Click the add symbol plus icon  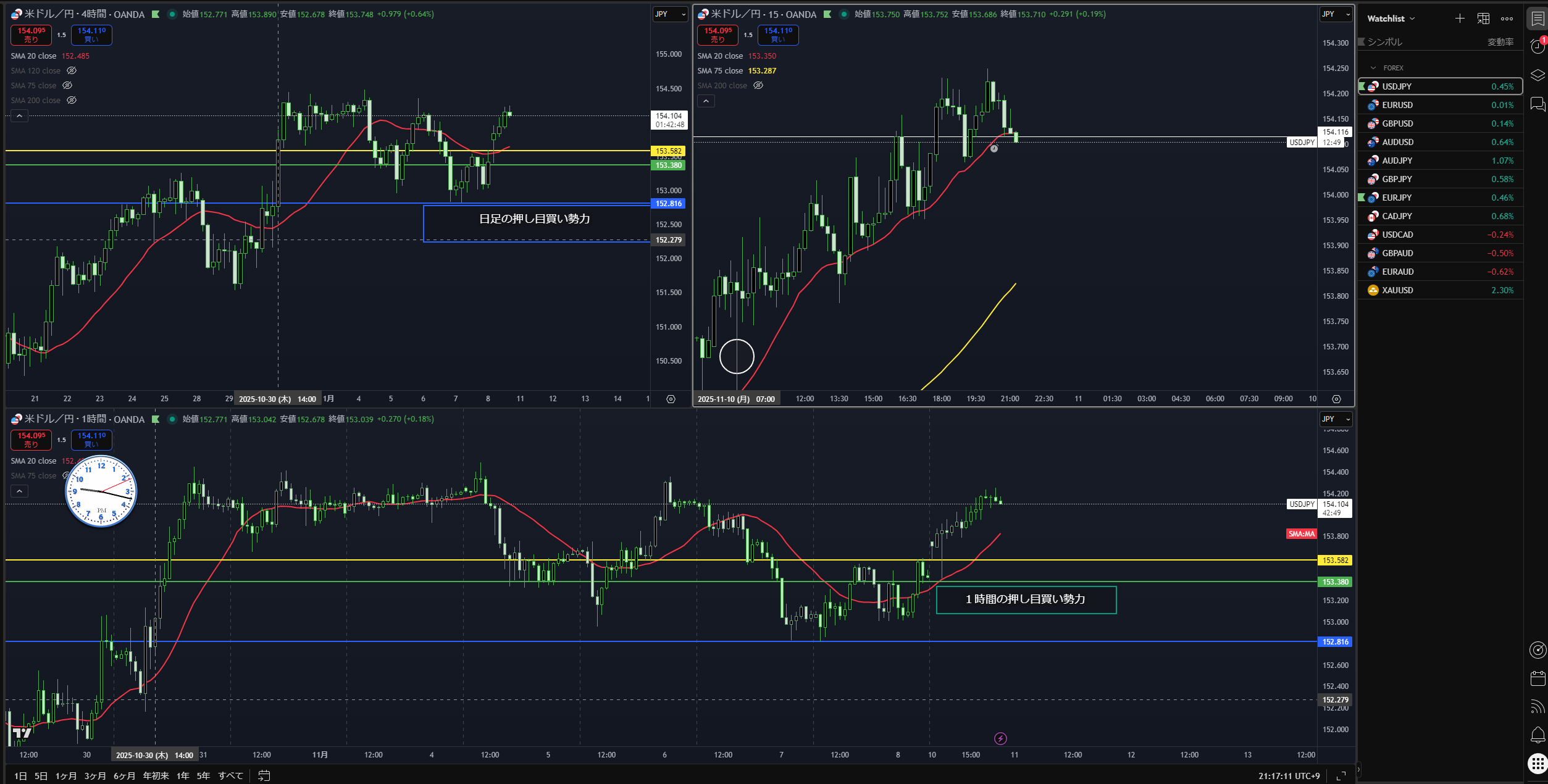click(x=1460, y=19)
